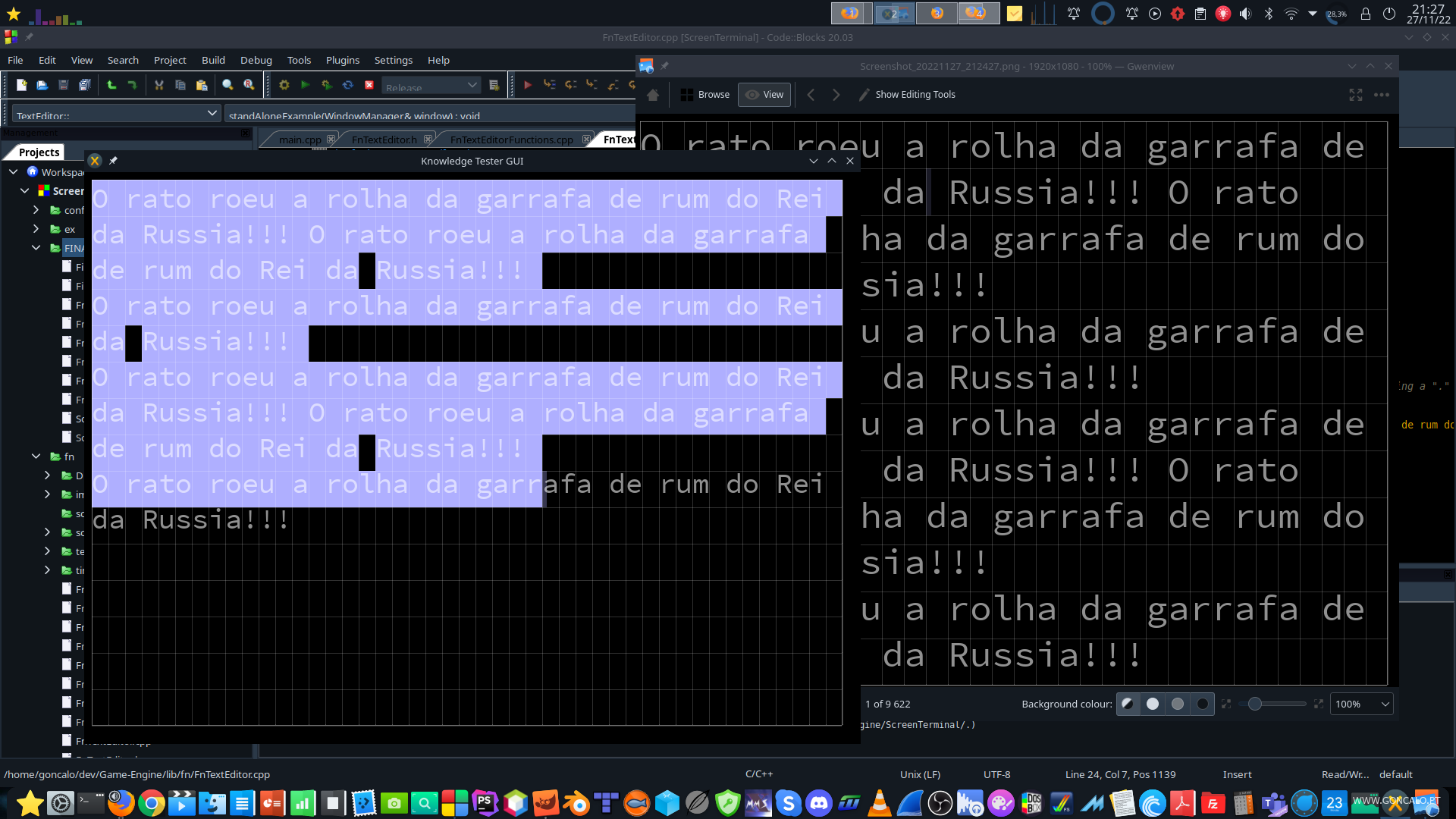The width and height of the screenshot is (1456, 819).
Task: Click the function signature selector field
Action: (430, 114)
